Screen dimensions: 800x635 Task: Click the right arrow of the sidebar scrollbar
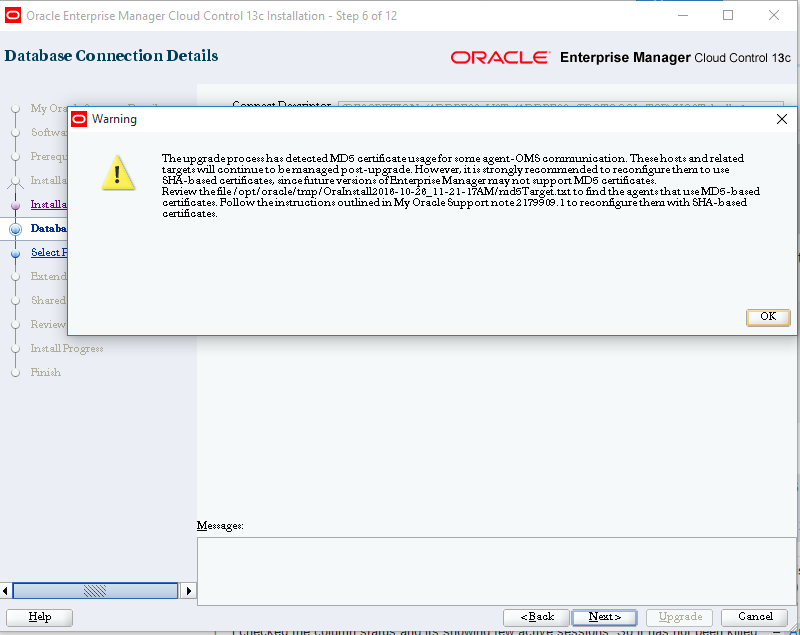pyautogui.click(x=188, y=591)
